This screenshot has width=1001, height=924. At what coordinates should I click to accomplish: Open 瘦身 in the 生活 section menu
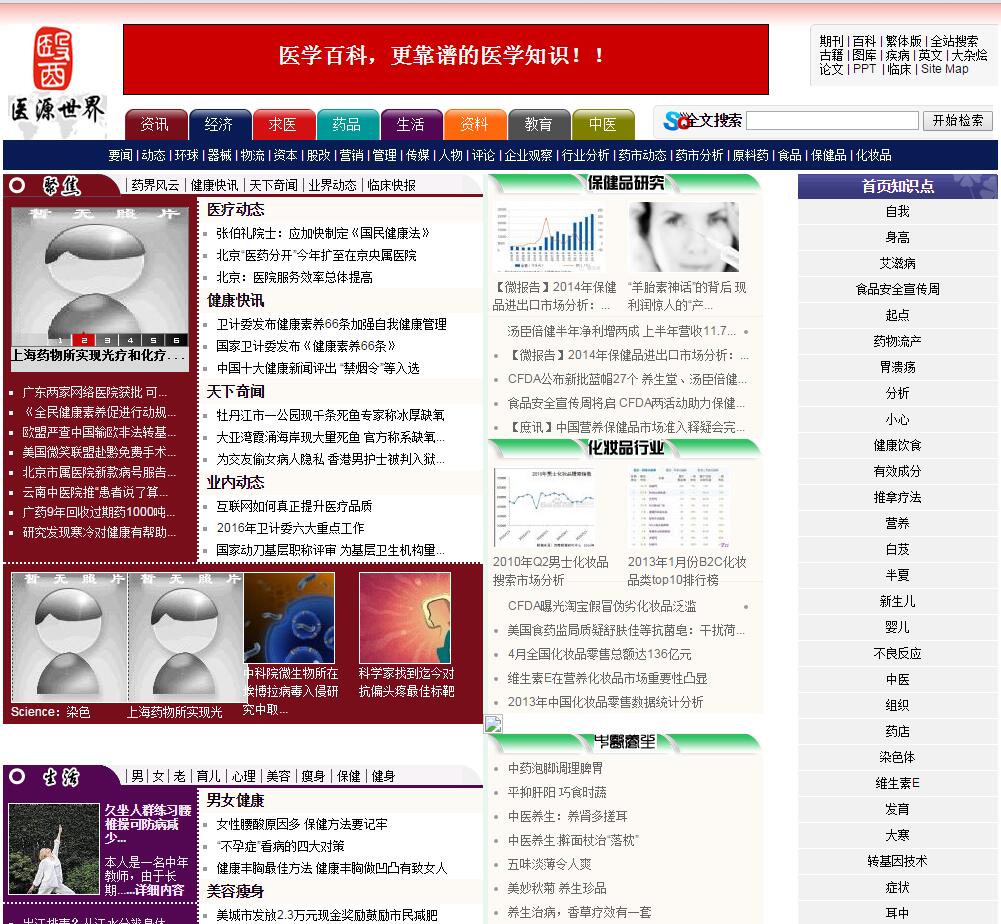point(313,776)
